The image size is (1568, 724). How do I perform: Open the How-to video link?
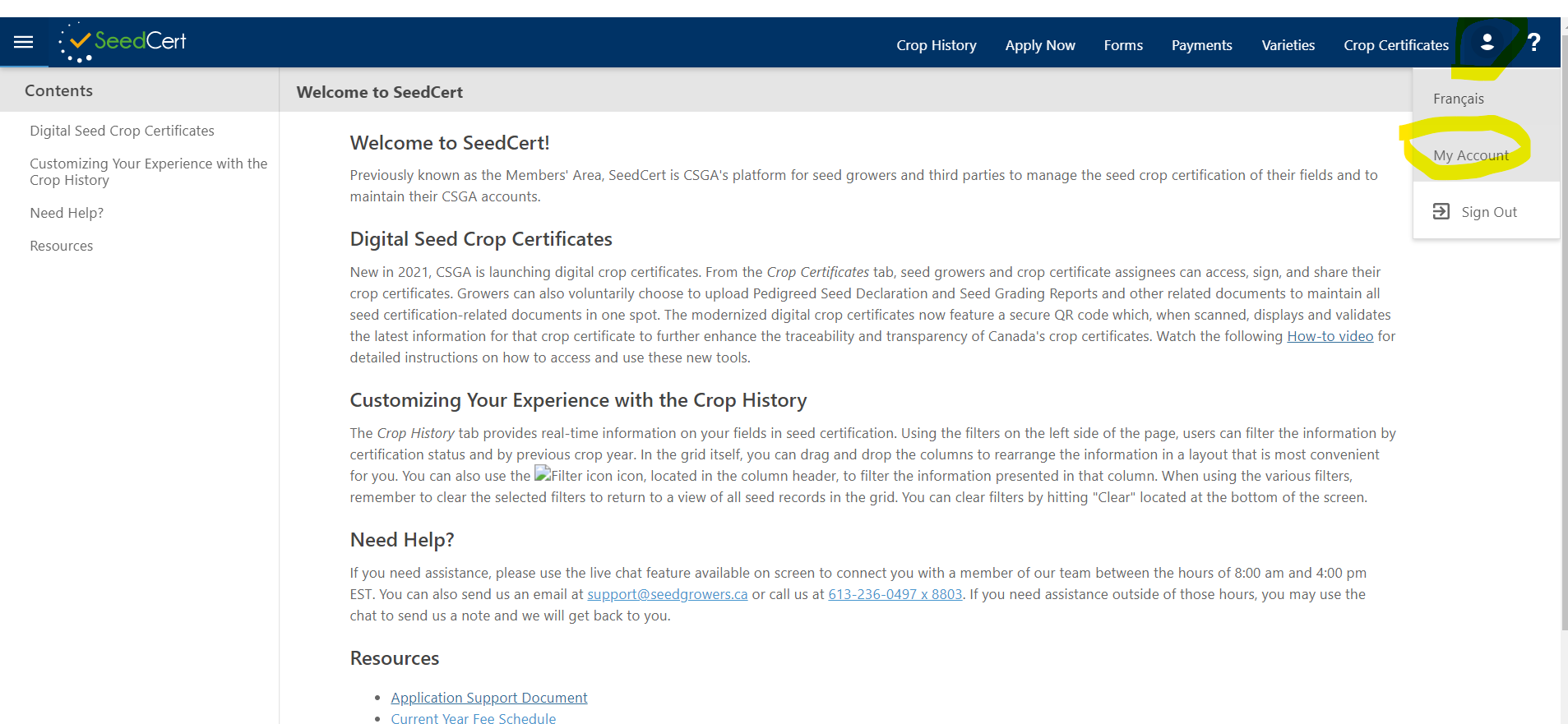pyautogui.click(x=1330, y=336)
